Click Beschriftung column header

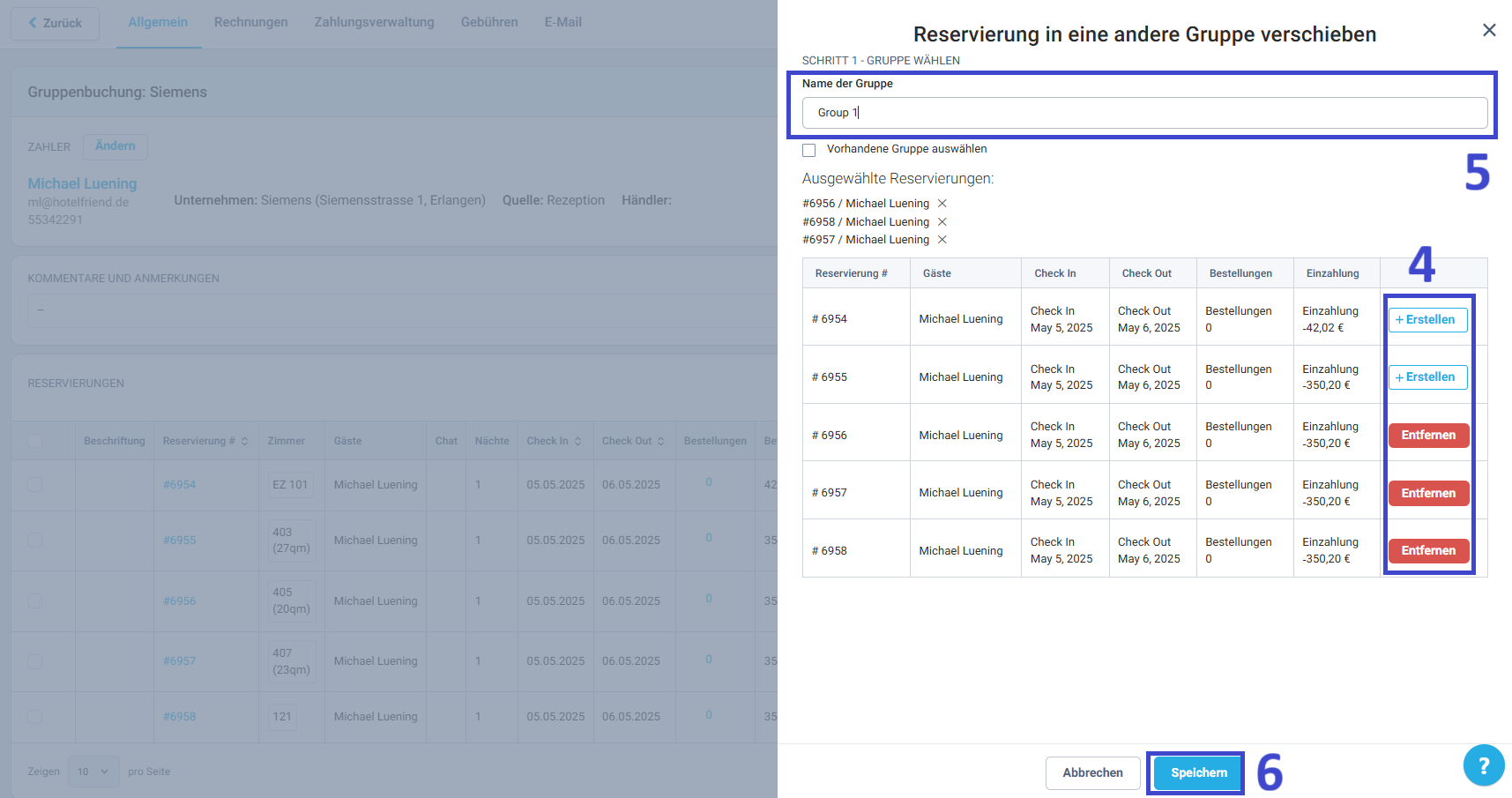point(115,441)
